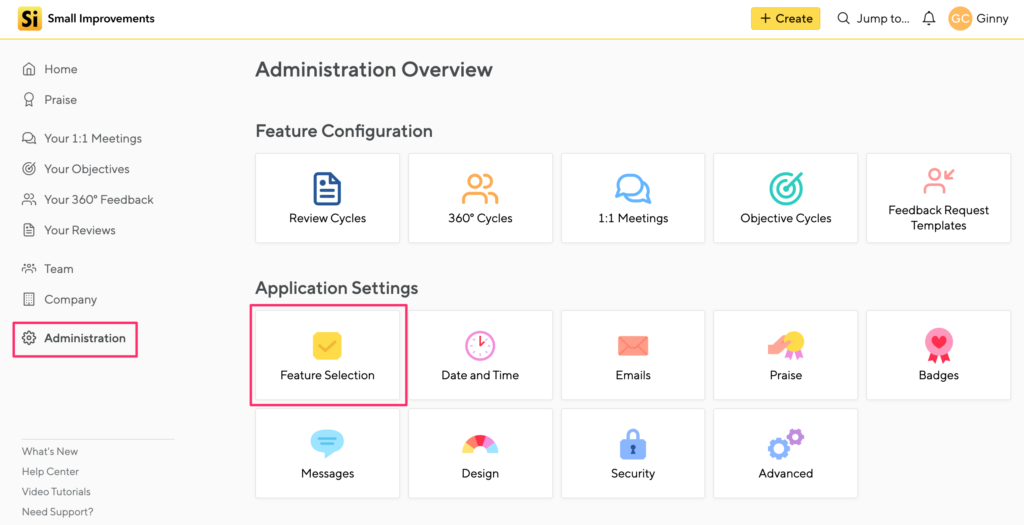Open the 360° Cycles people icon

(x=480, y=189)
